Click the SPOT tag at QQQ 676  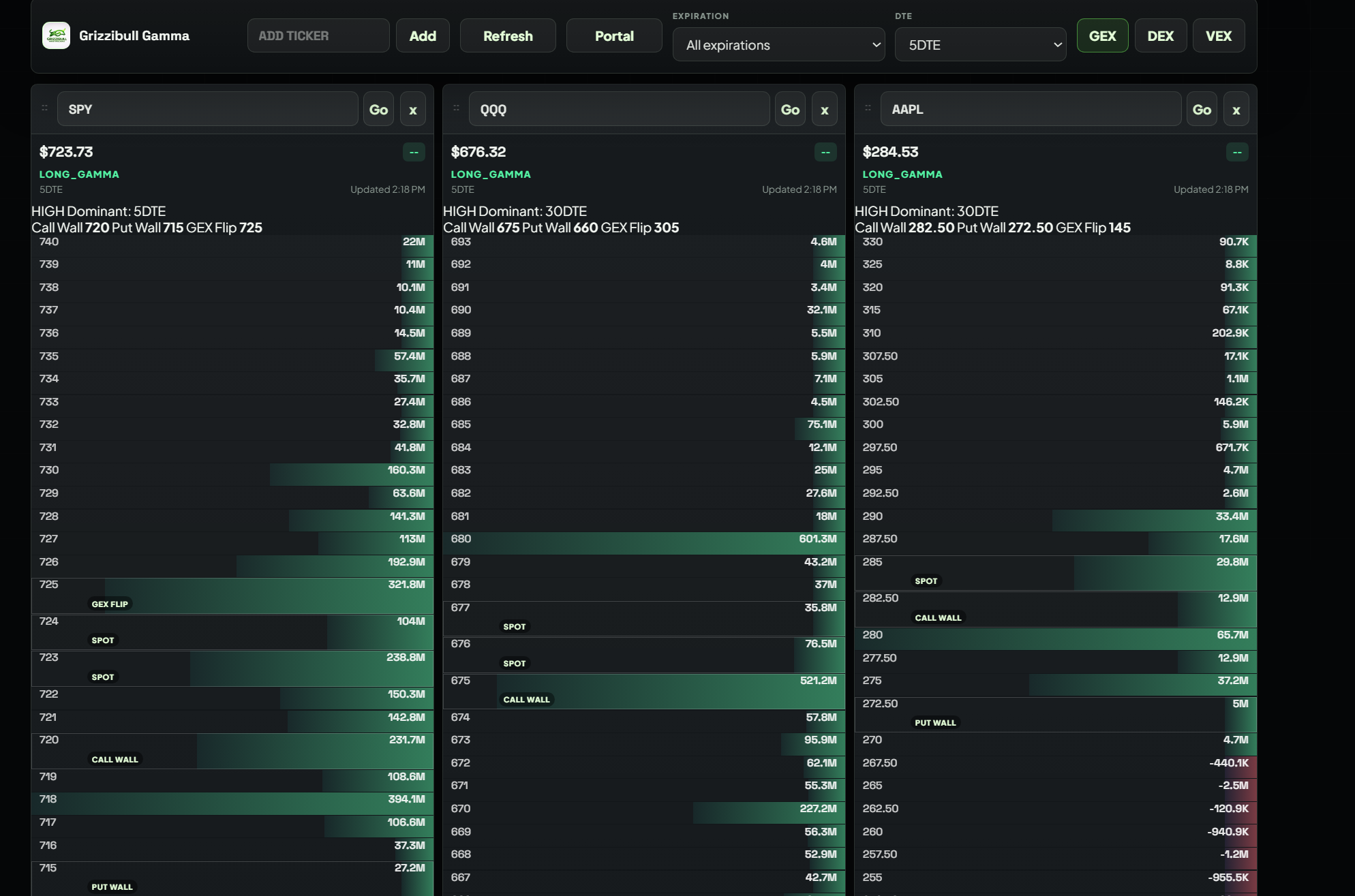(515, 663)
